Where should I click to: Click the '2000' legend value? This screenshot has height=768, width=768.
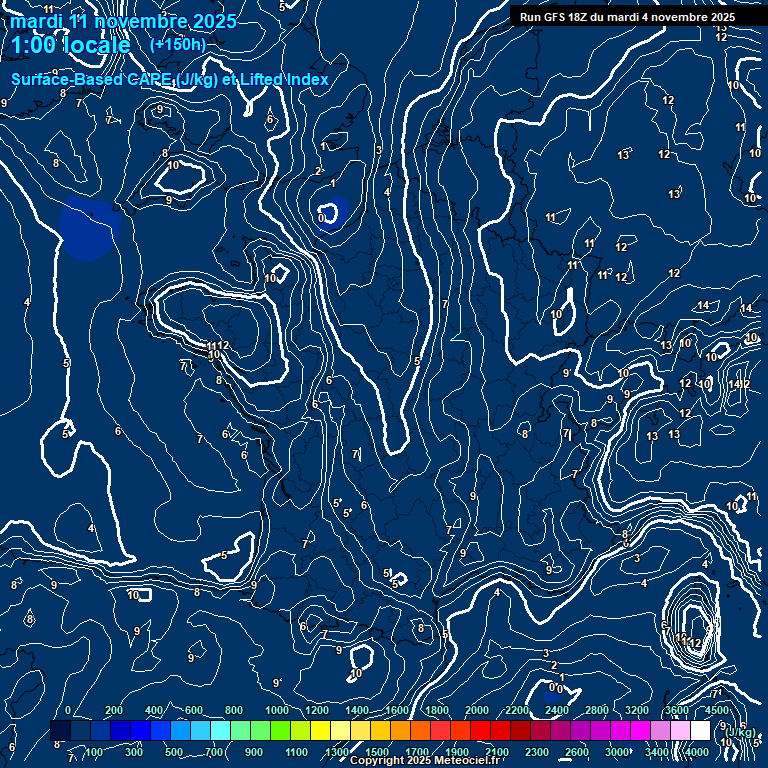coord(477,710)
